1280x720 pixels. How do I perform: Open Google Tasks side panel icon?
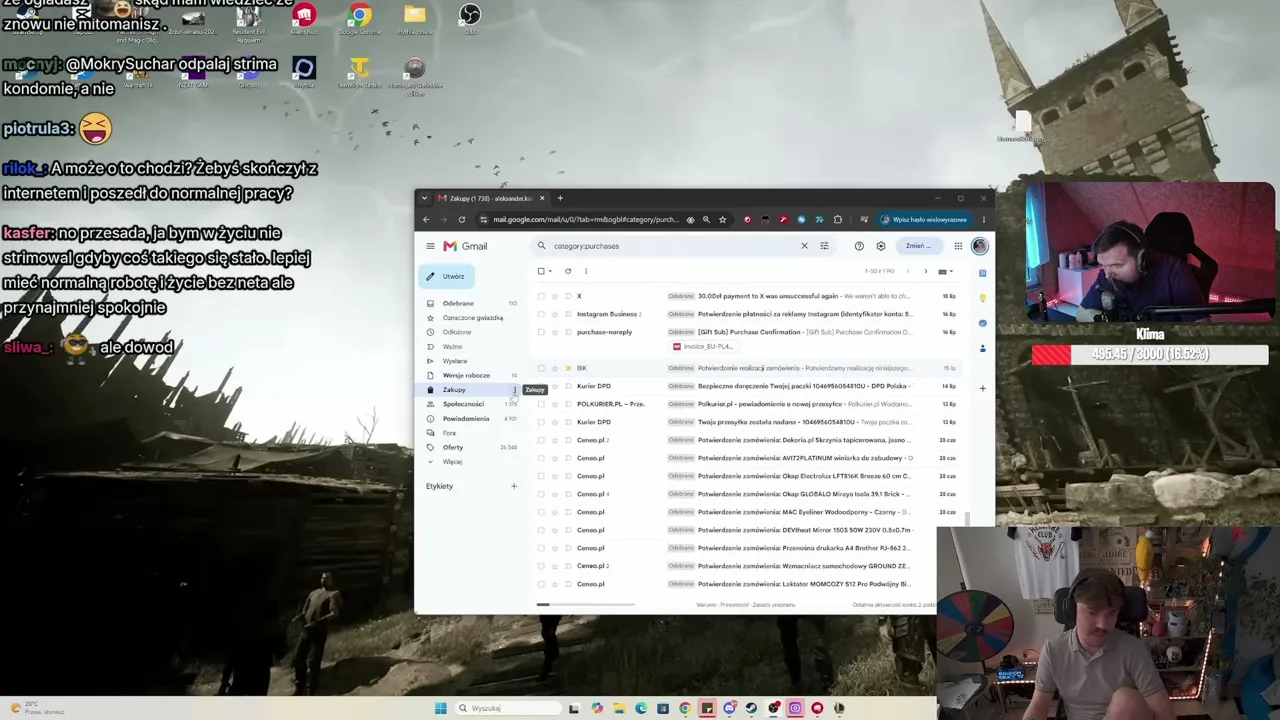pos(983,323)
